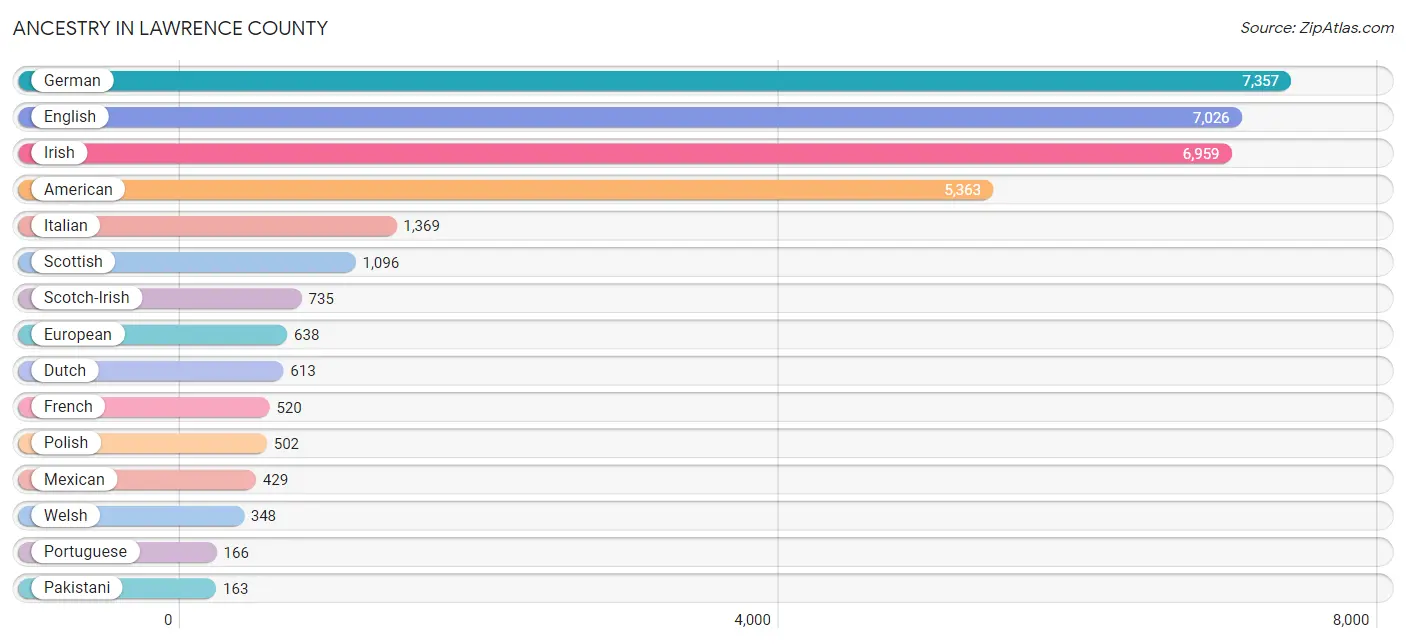The width and height of the screenshot is (1406, 644).
Task: Click the 4,000 axis tick label
Action: point(752,620)
